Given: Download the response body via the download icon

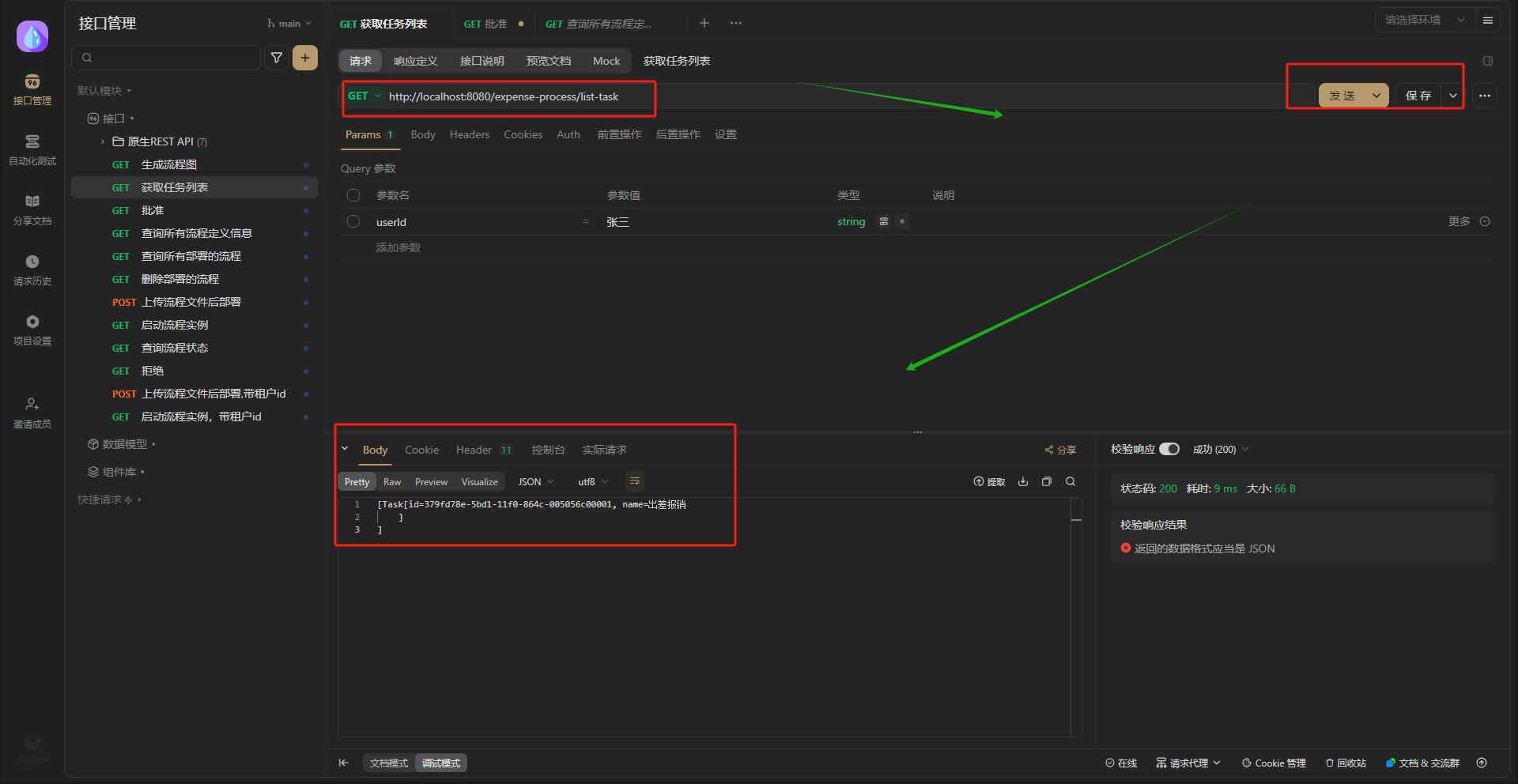Looking at the screenshot, I should (1022, 481).
